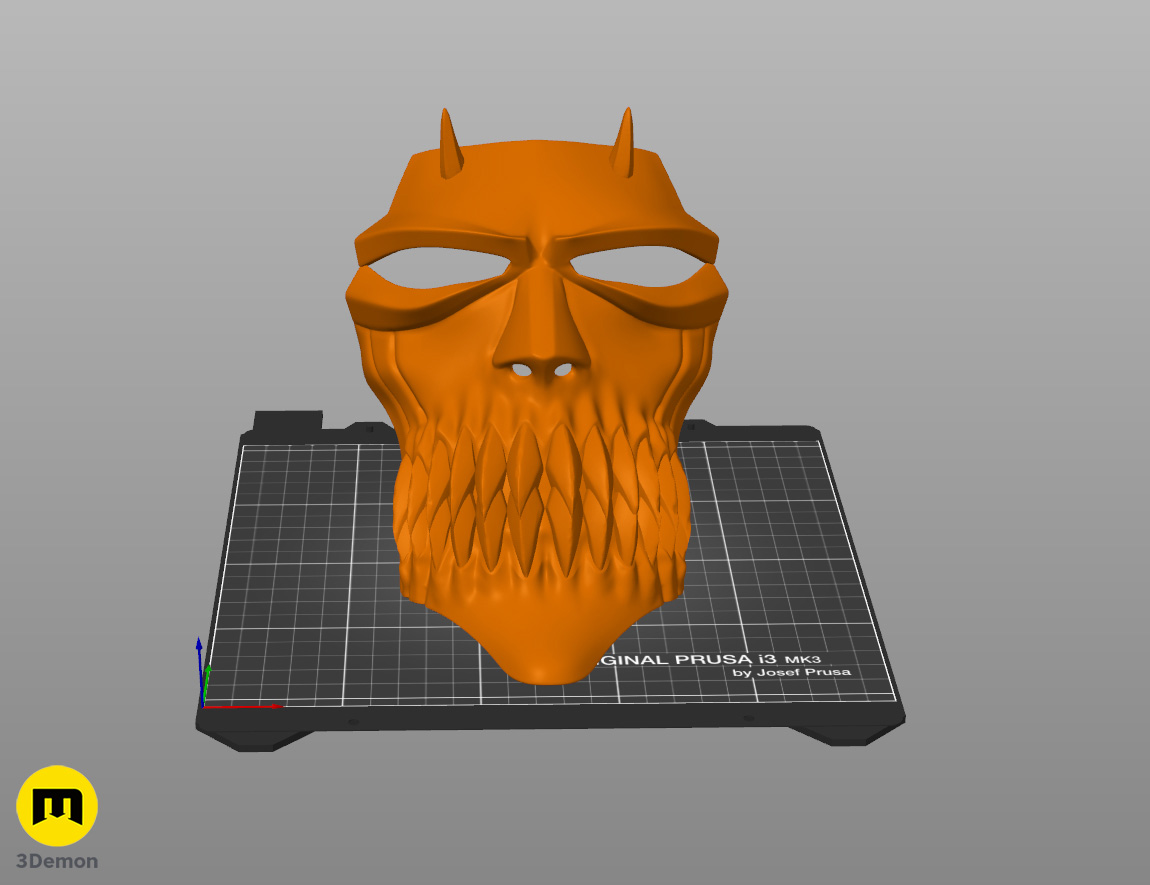Click the ORIGINAL PRUSA i3 MK3 bed label
This screenshot has height=885, width=1150.
(708, 659)
